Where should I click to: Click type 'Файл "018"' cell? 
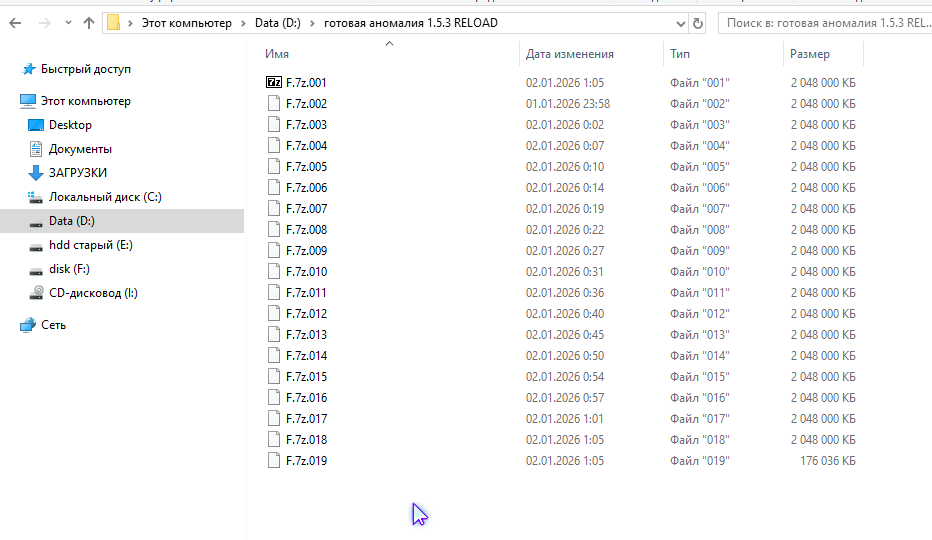[700, 439]
